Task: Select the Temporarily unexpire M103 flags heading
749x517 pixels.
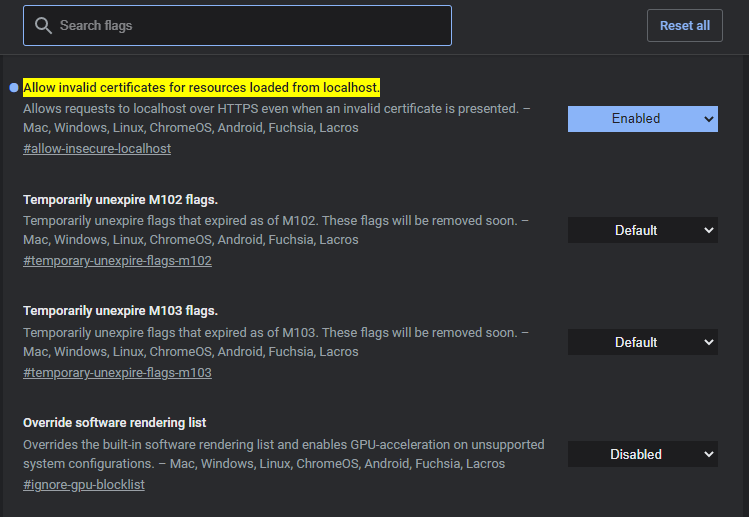Action: click(120, 311)
